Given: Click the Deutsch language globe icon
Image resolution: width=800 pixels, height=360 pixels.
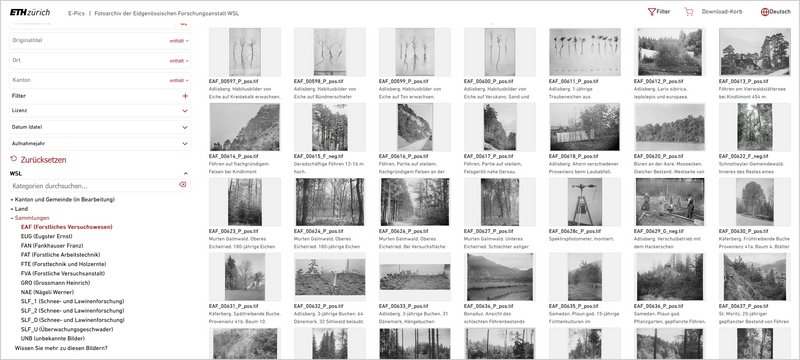Looking at the screenshot, I should pyautogui.click(x=764, y=12).
